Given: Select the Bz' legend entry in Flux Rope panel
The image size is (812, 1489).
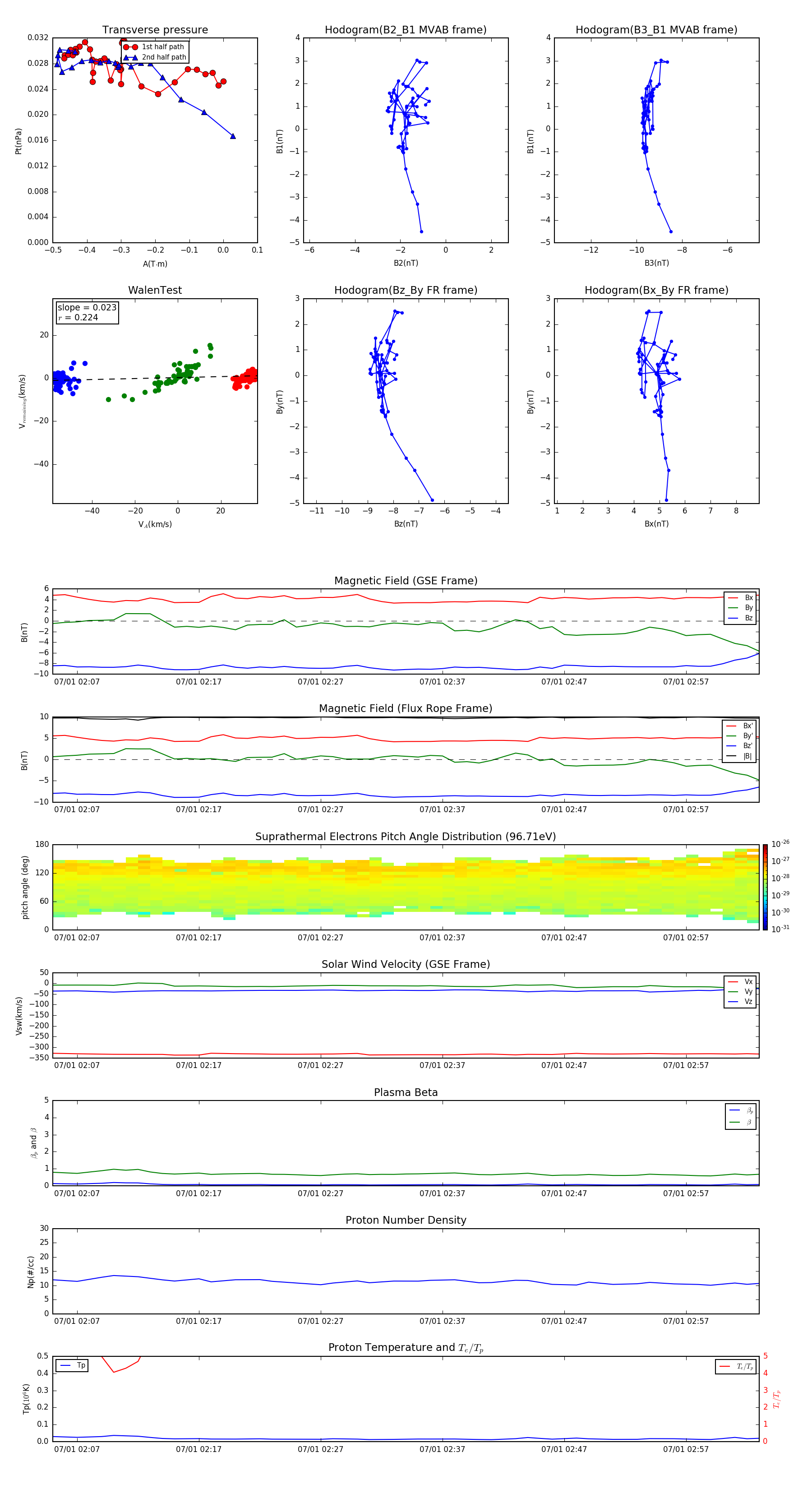Looking at the screenshot, I should tap(740, 746).
